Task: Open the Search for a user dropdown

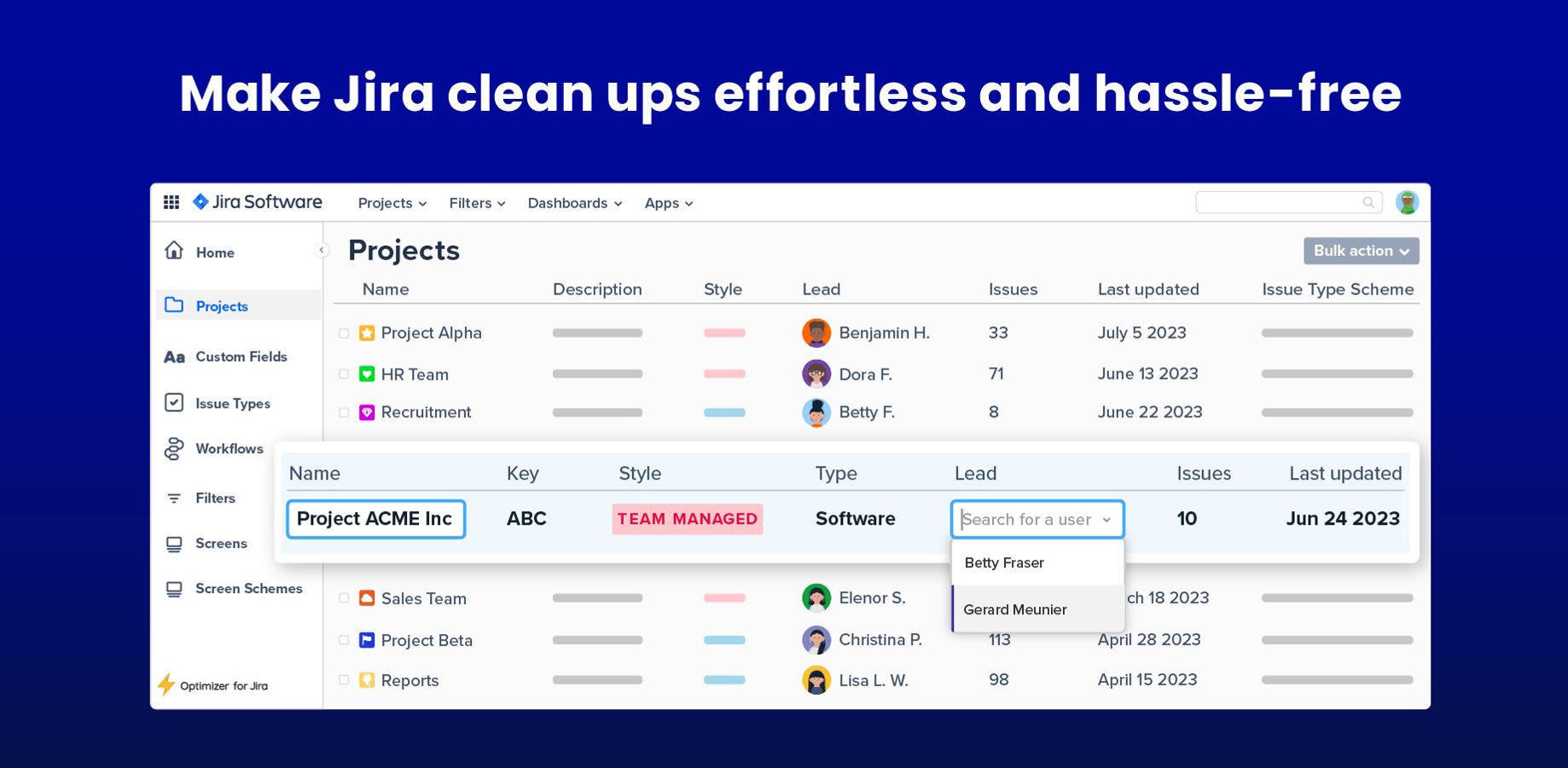Action: point(1037,519)
